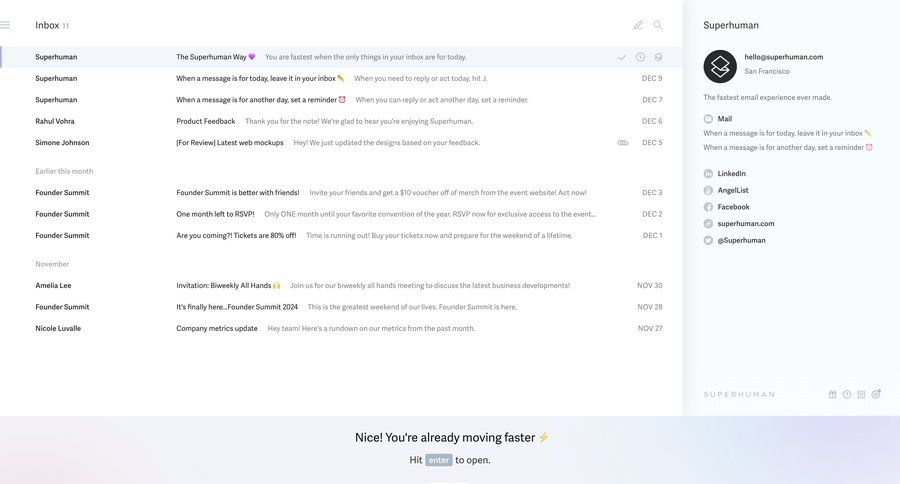
Task: Open the calendar icon in sidebar footer
Action: [x=861, y=394]
